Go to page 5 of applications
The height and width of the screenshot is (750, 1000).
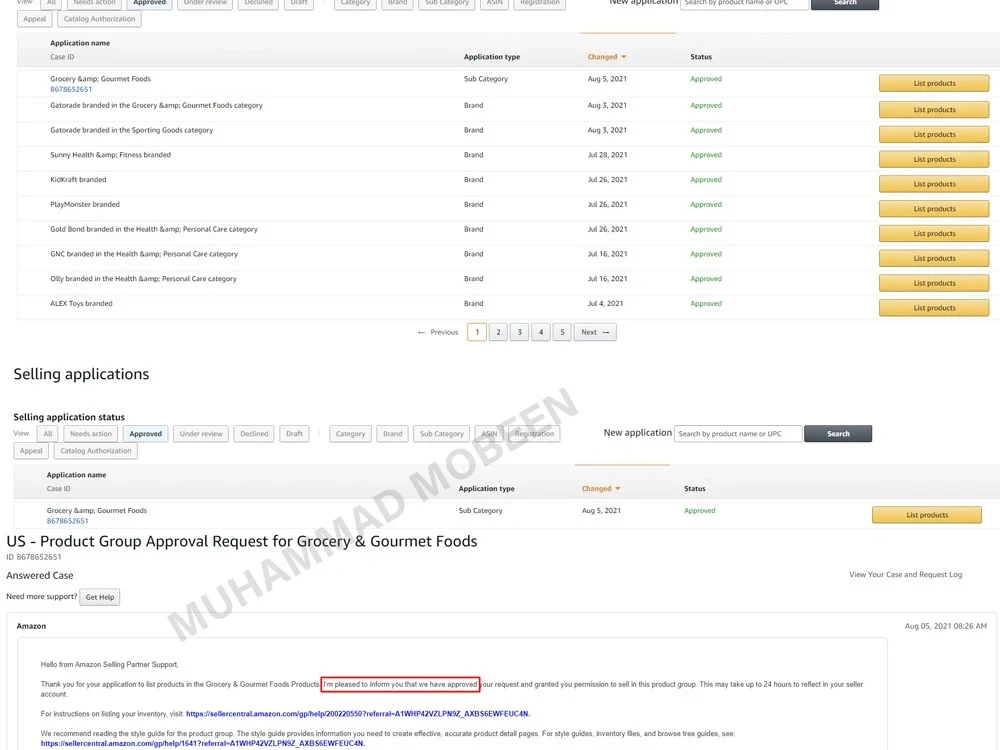(562, 332)
